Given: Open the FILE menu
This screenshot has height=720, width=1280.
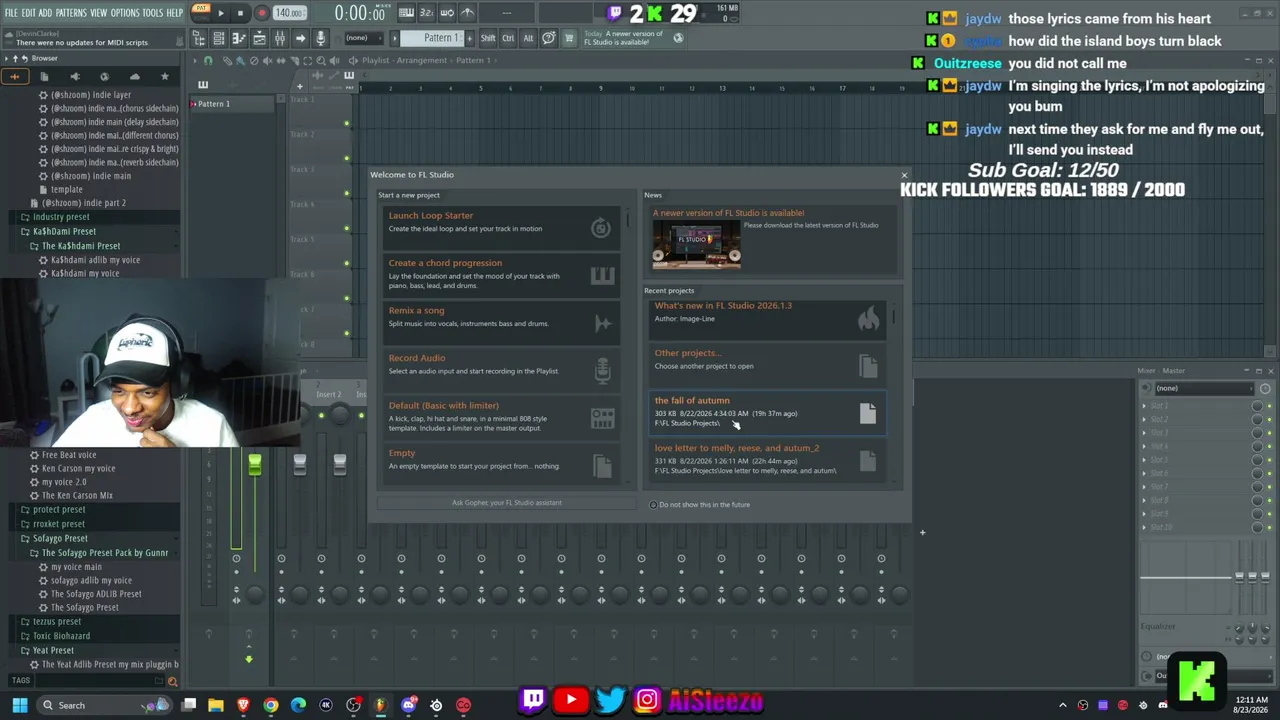Looking at the screenshot, I should pyautogui.click(x=12, y=13).
